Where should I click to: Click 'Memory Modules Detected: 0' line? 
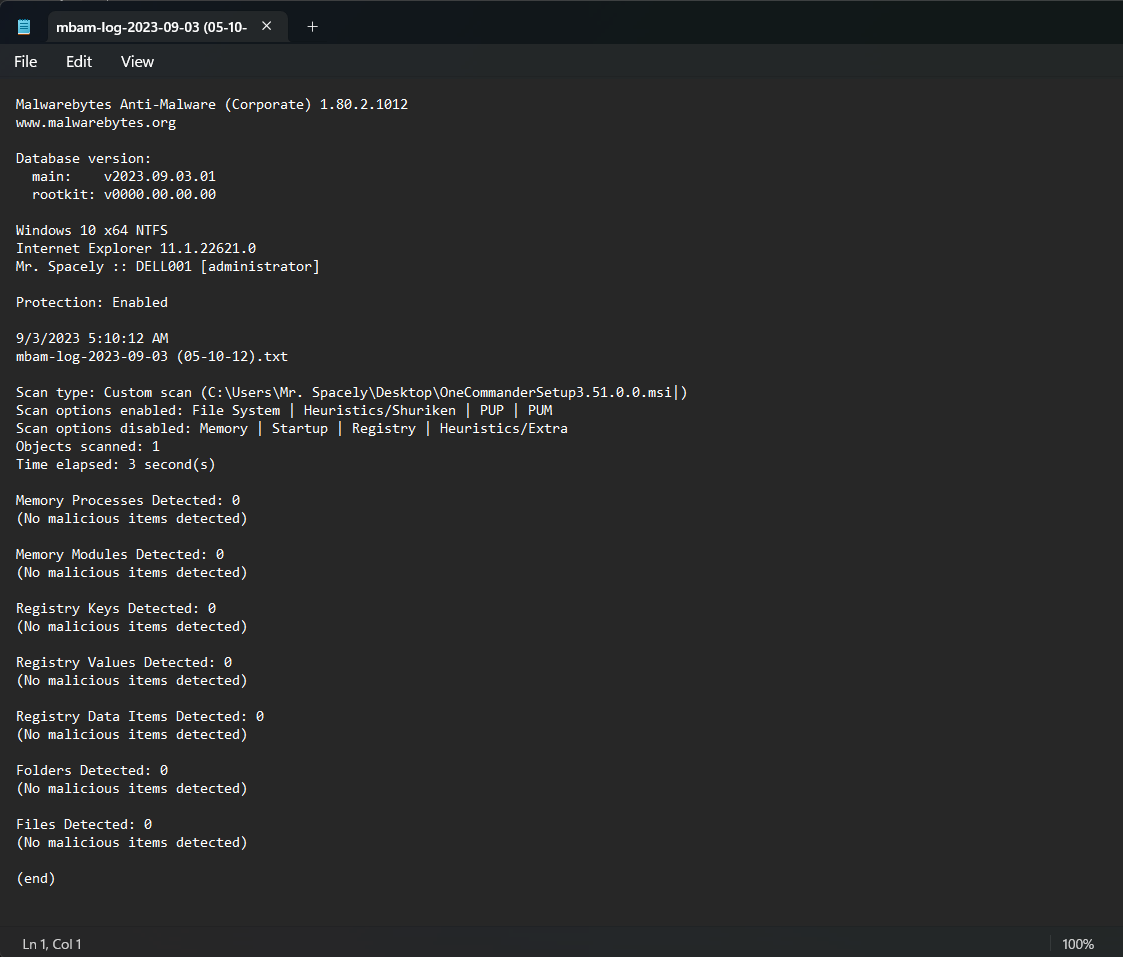click(120, 554)
